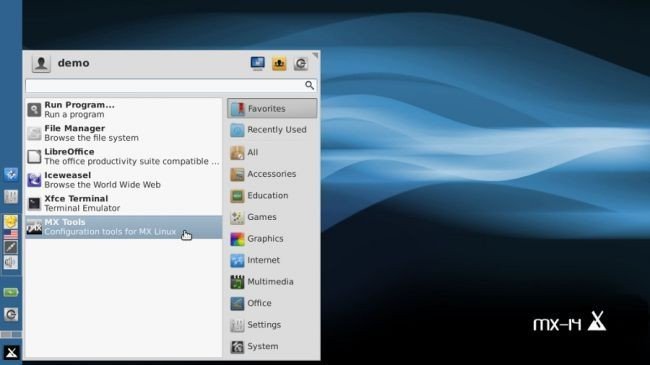Click the LibreOffice document icon
650x365 pixels.
coord(34,157)
